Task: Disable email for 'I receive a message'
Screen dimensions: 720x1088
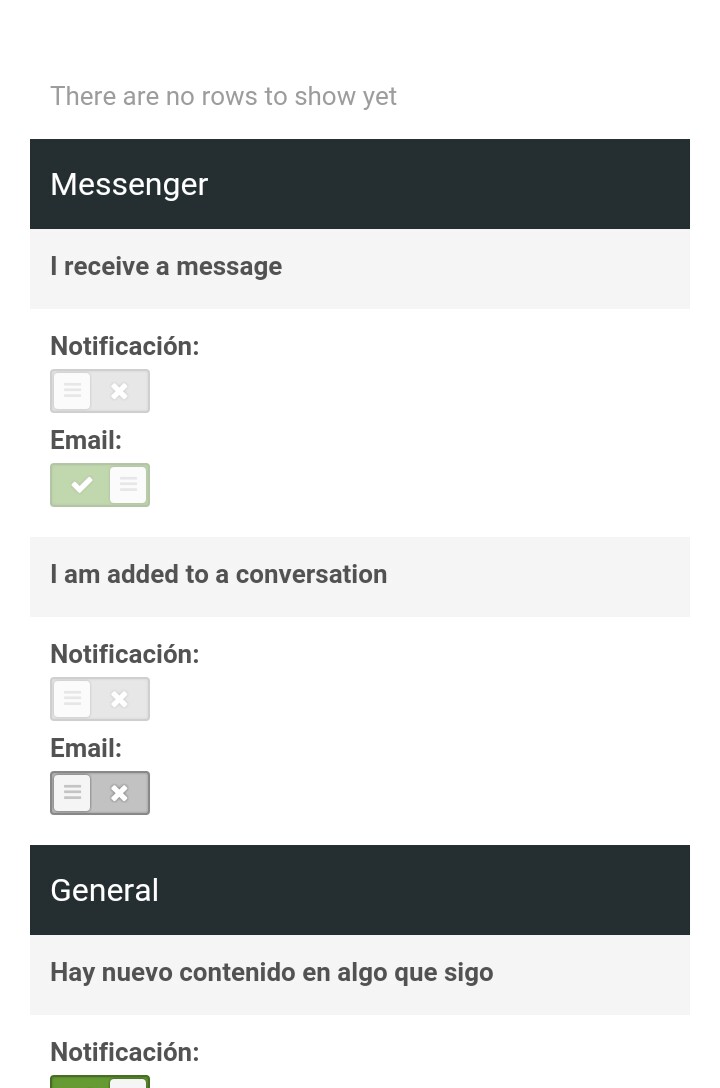Action: point(100,485)
